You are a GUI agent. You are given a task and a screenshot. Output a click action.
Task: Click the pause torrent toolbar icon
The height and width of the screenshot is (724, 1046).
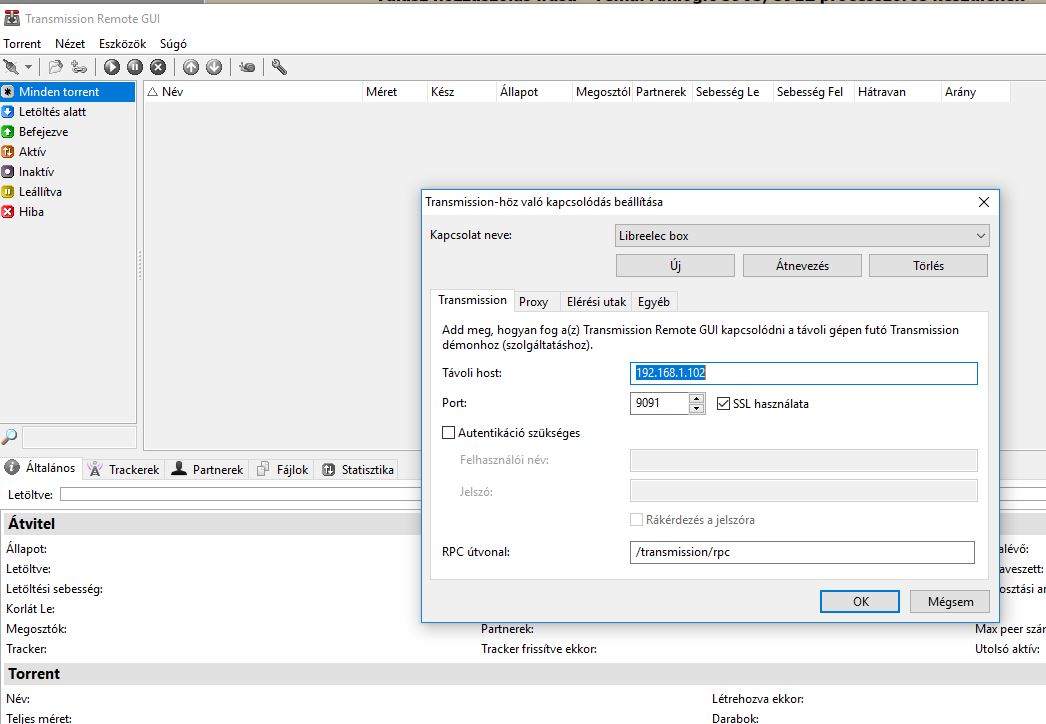point(135,67)
